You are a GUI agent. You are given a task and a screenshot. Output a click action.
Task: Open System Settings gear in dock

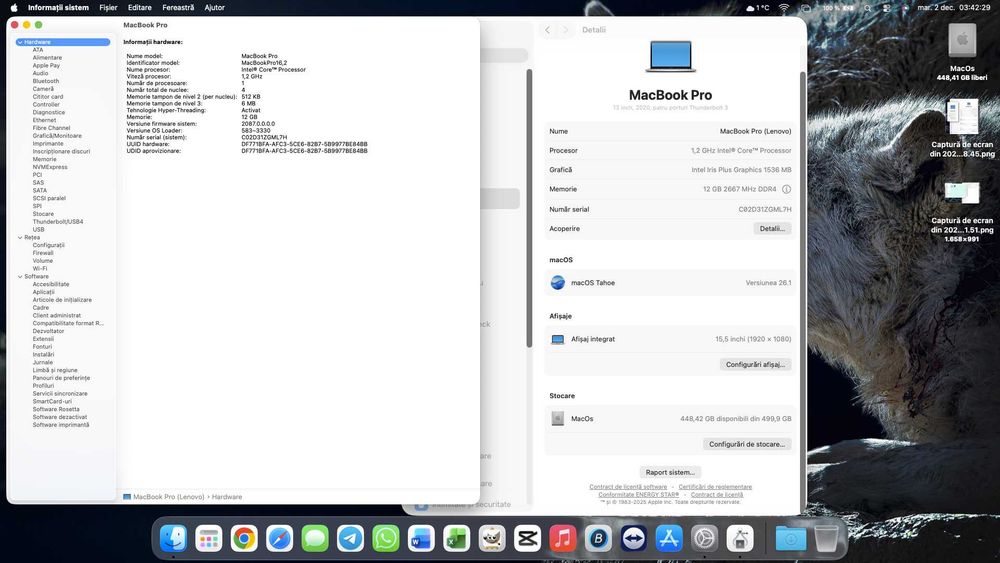coord(704,539)
